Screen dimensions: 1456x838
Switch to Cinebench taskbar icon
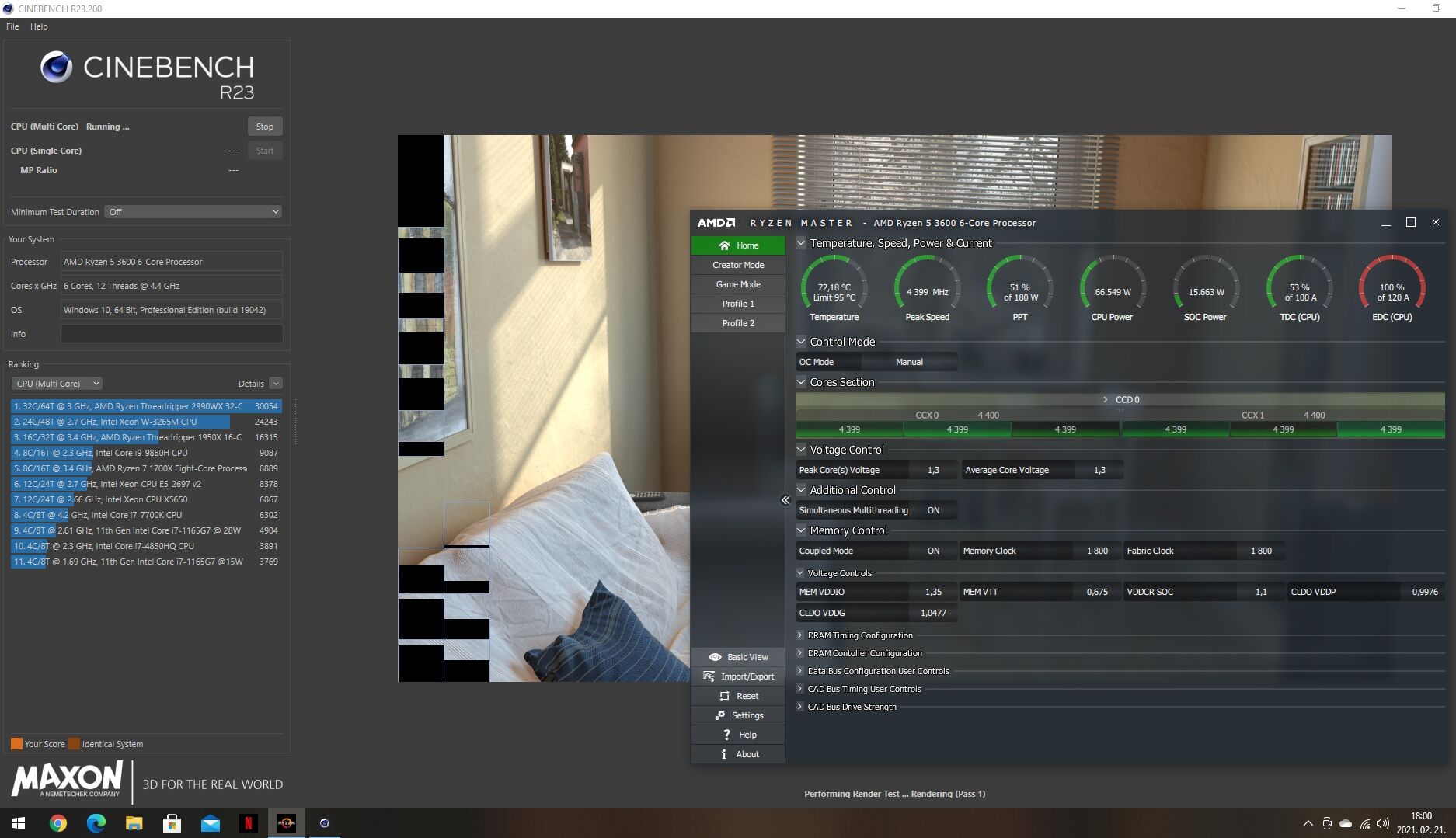(324, 823)
